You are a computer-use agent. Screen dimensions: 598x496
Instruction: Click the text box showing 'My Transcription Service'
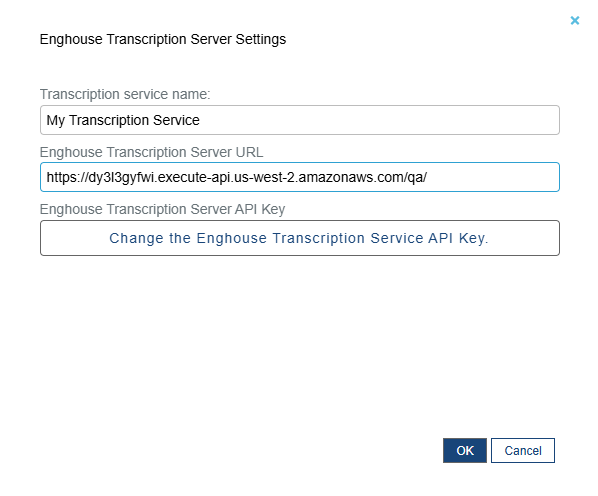point(300,120)
